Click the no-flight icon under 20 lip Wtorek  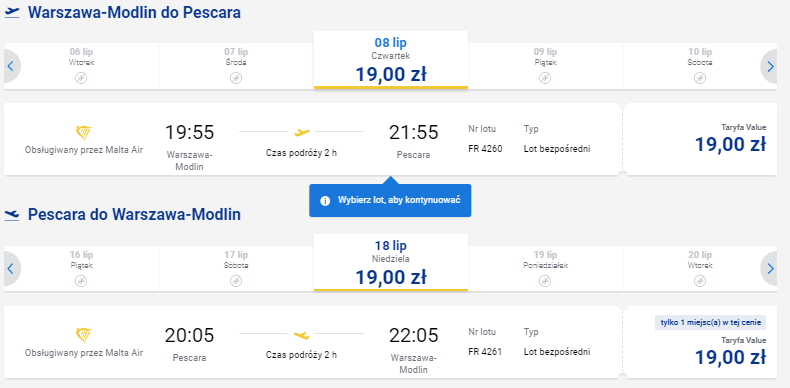[x=700, y=281]
